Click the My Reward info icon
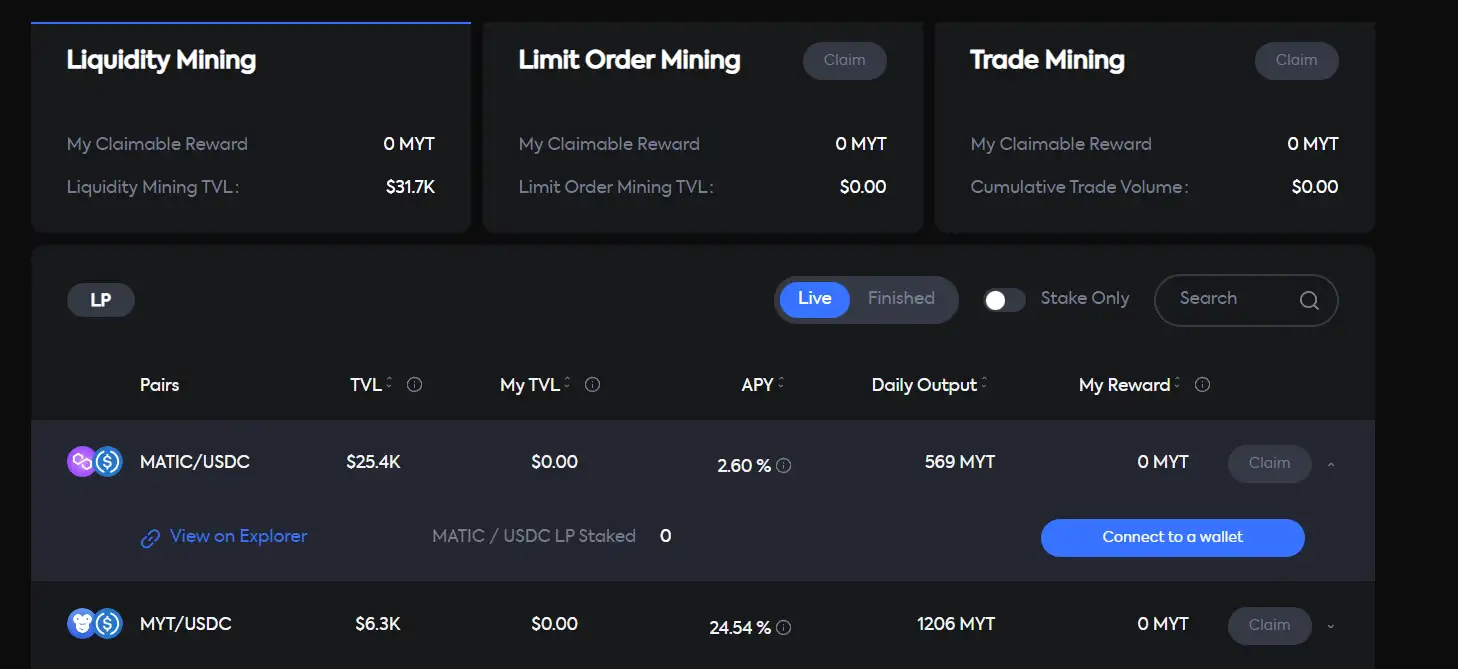The height and width of the screenshot is (669, 1458). (1202, 385)
